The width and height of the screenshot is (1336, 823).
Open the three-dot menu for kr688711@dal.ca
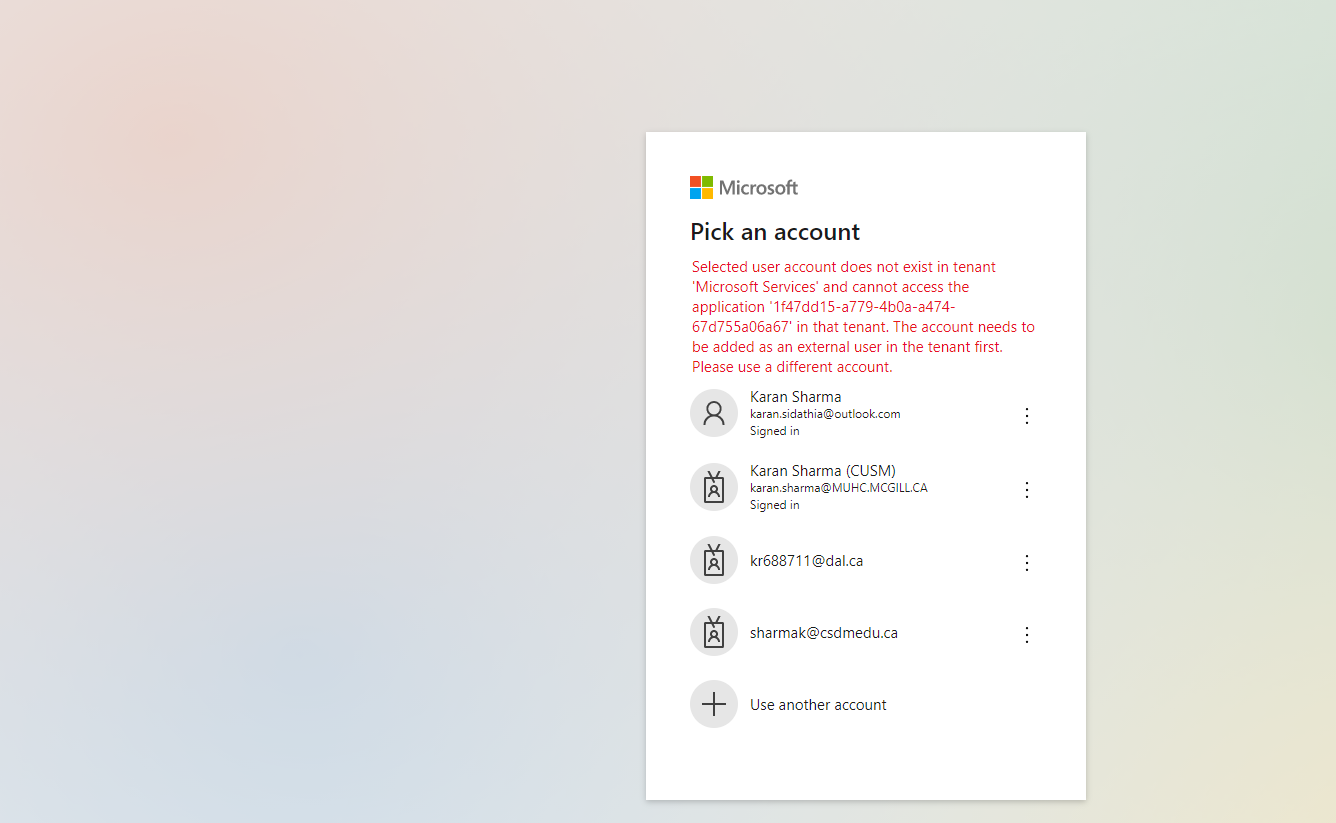(x=1026, y=562)
